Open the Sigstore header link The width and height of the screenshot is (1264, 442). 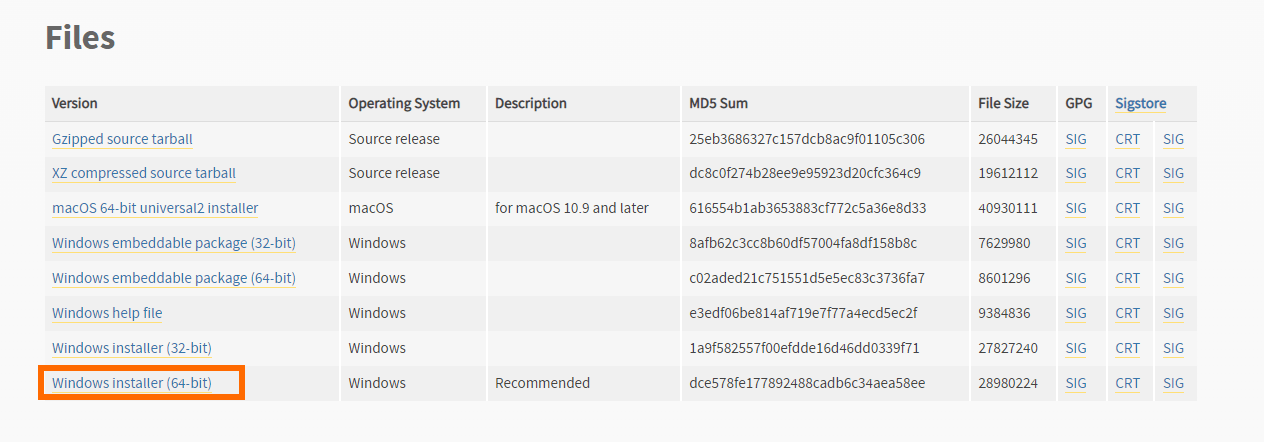[x=1141, y=103]
